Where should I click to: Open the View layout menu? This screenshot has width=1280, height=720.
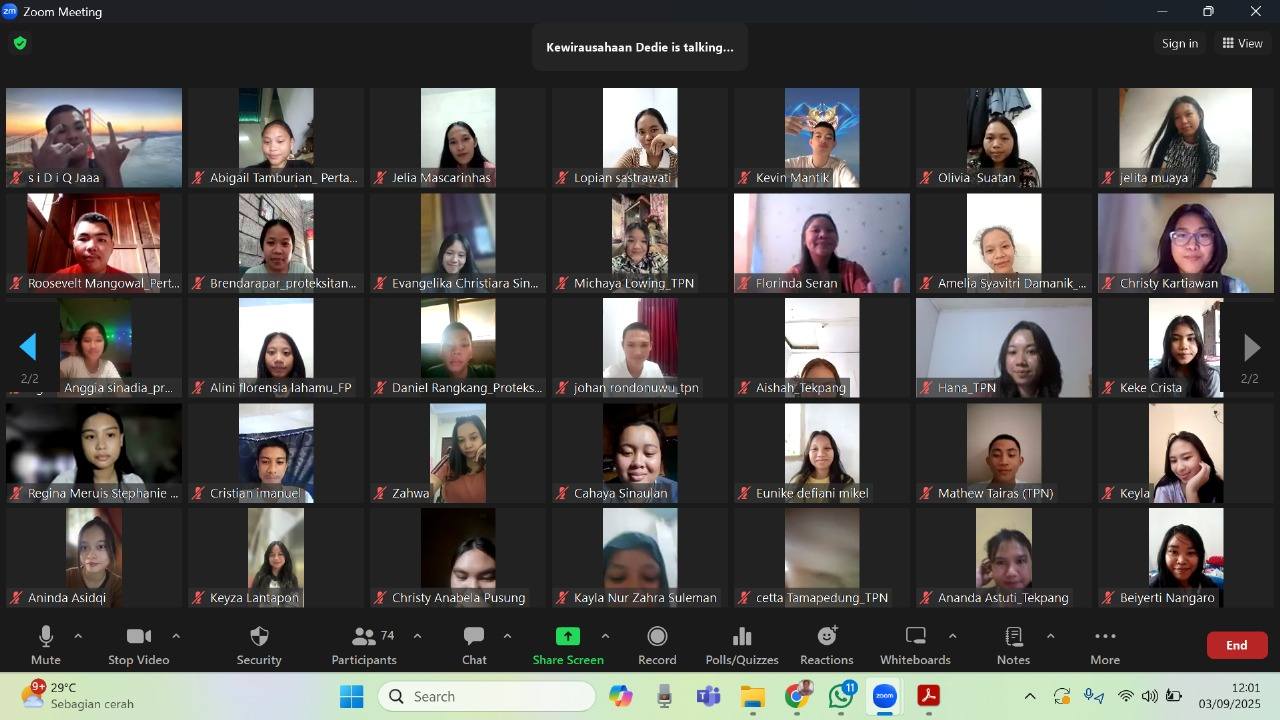coord(1242,43)
